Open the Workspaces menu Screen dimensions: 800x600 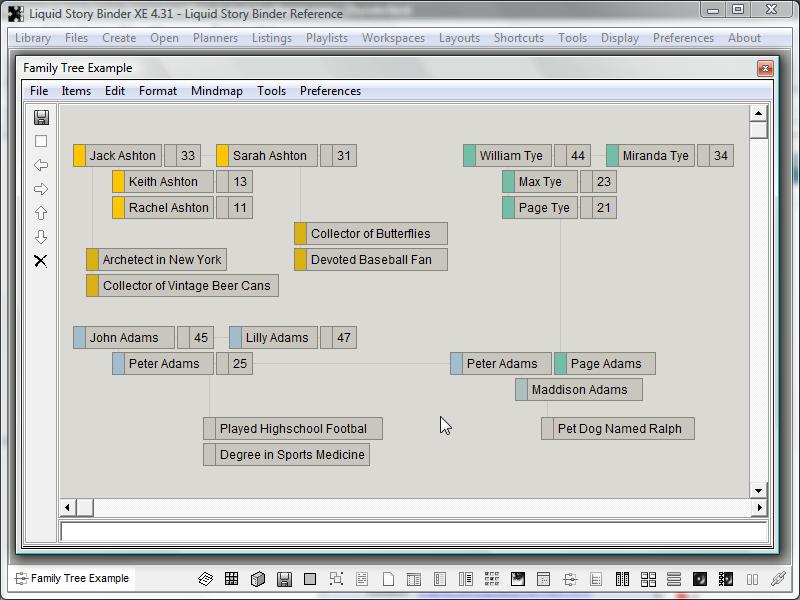pyautogui.click(x=393, y=38)
